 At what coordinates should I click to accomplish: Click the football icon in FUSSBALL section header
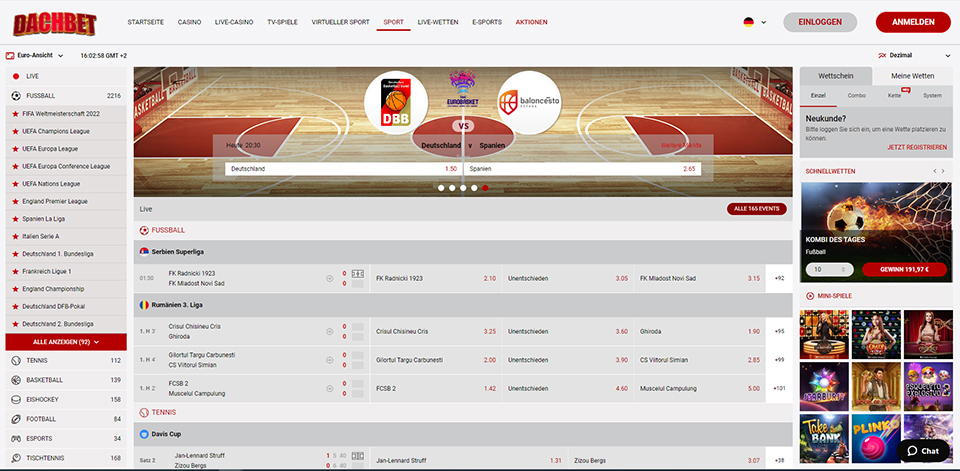(x=144, y=230)
